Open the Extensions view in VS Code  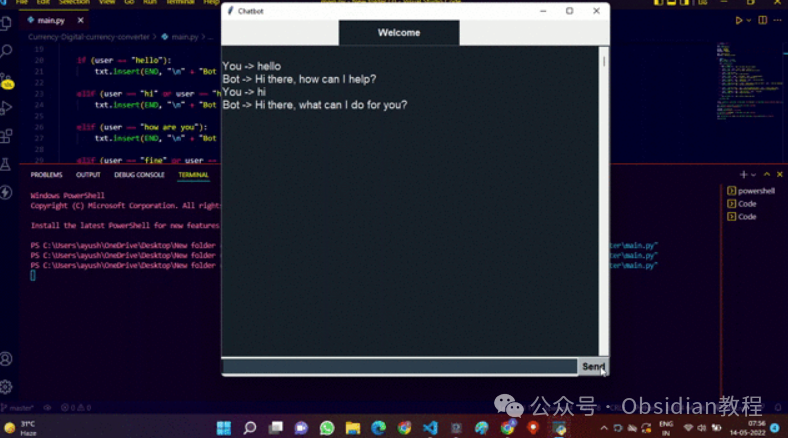[6, 136]
